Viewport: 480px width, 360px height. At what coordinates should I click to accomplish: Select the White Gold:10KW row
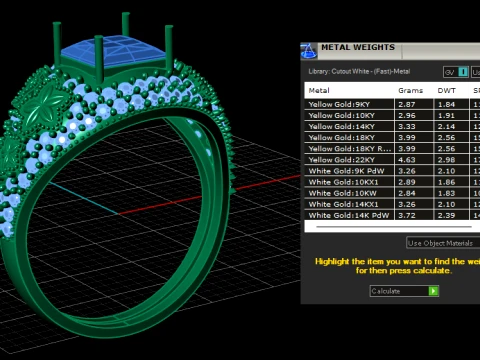click(392, 193)
